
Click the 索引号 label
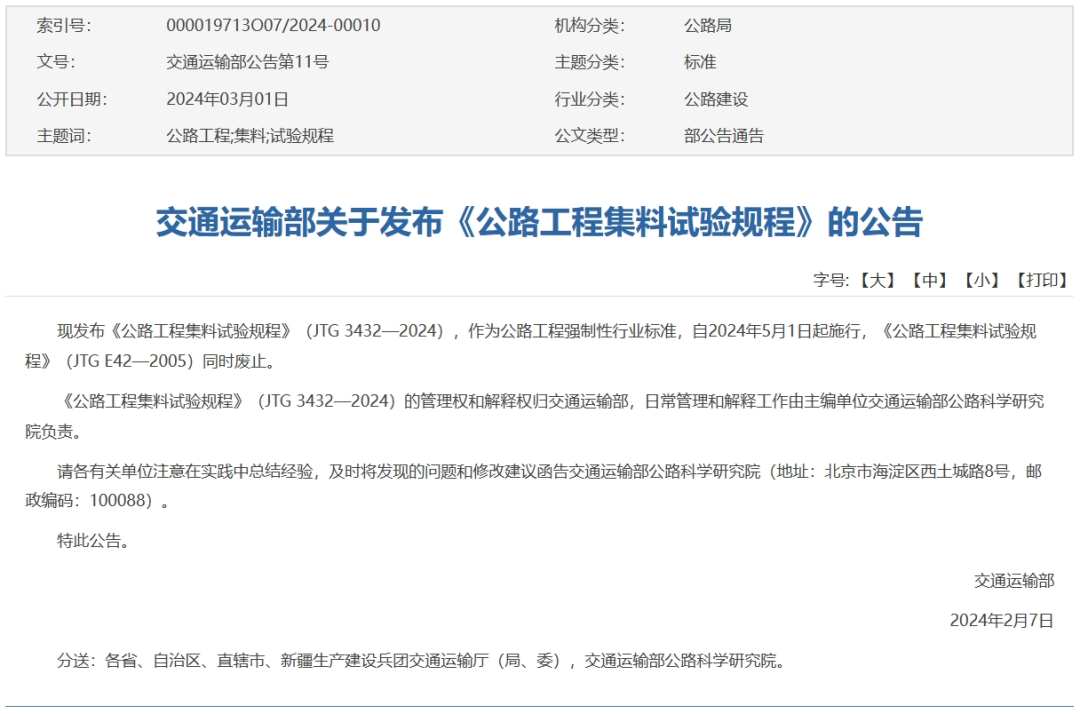(63, 25)
